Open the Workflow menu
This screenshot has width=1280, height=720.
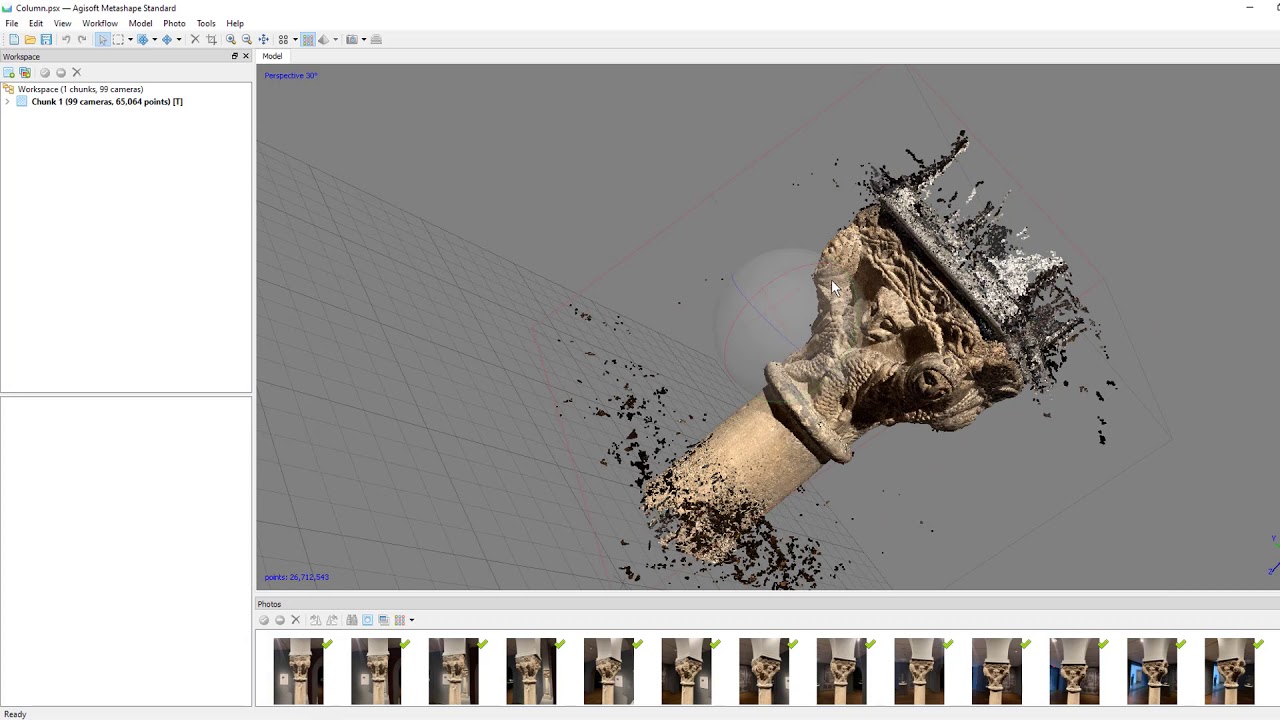[x=100, y=23]
